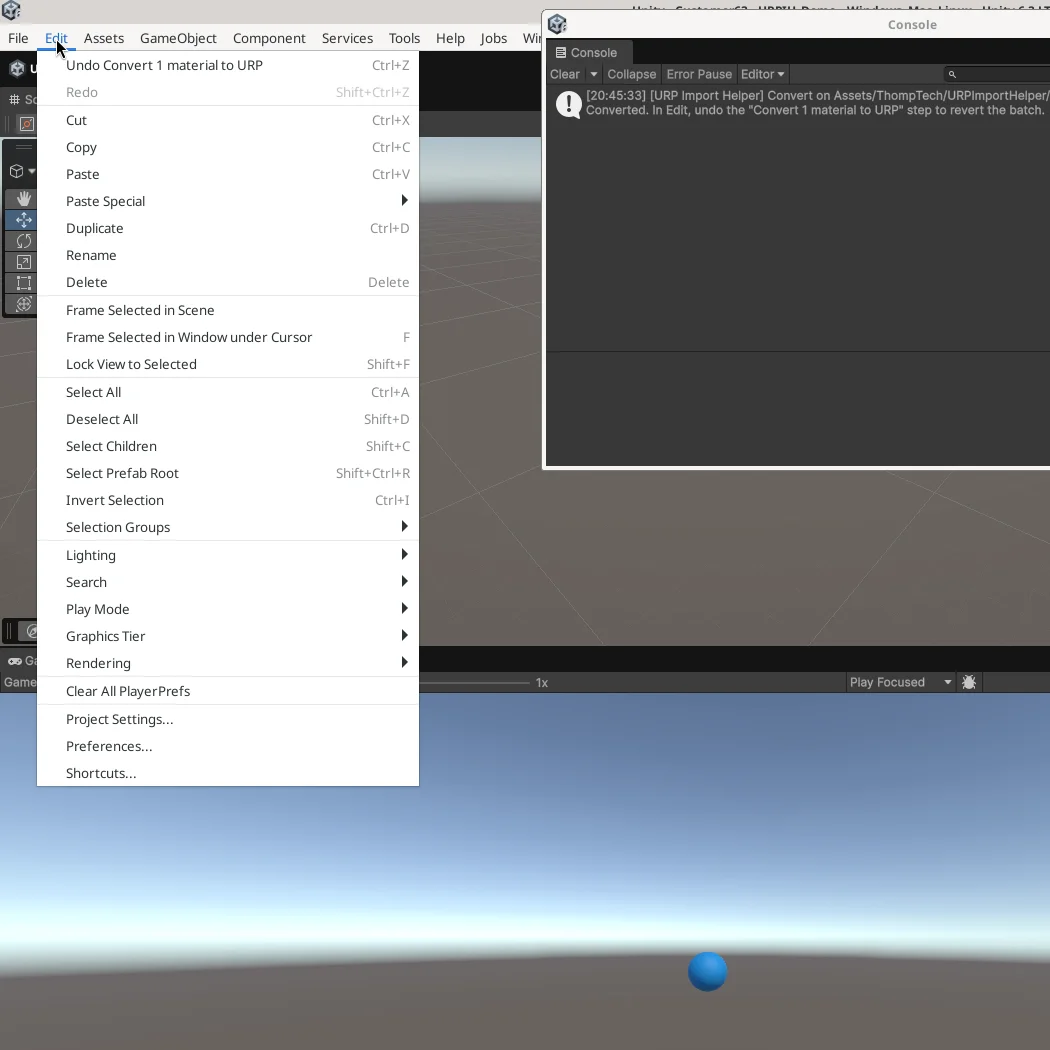Select the Transform tool
Viewport: 1050px width, 1050px height.
[x=23, y=304]
